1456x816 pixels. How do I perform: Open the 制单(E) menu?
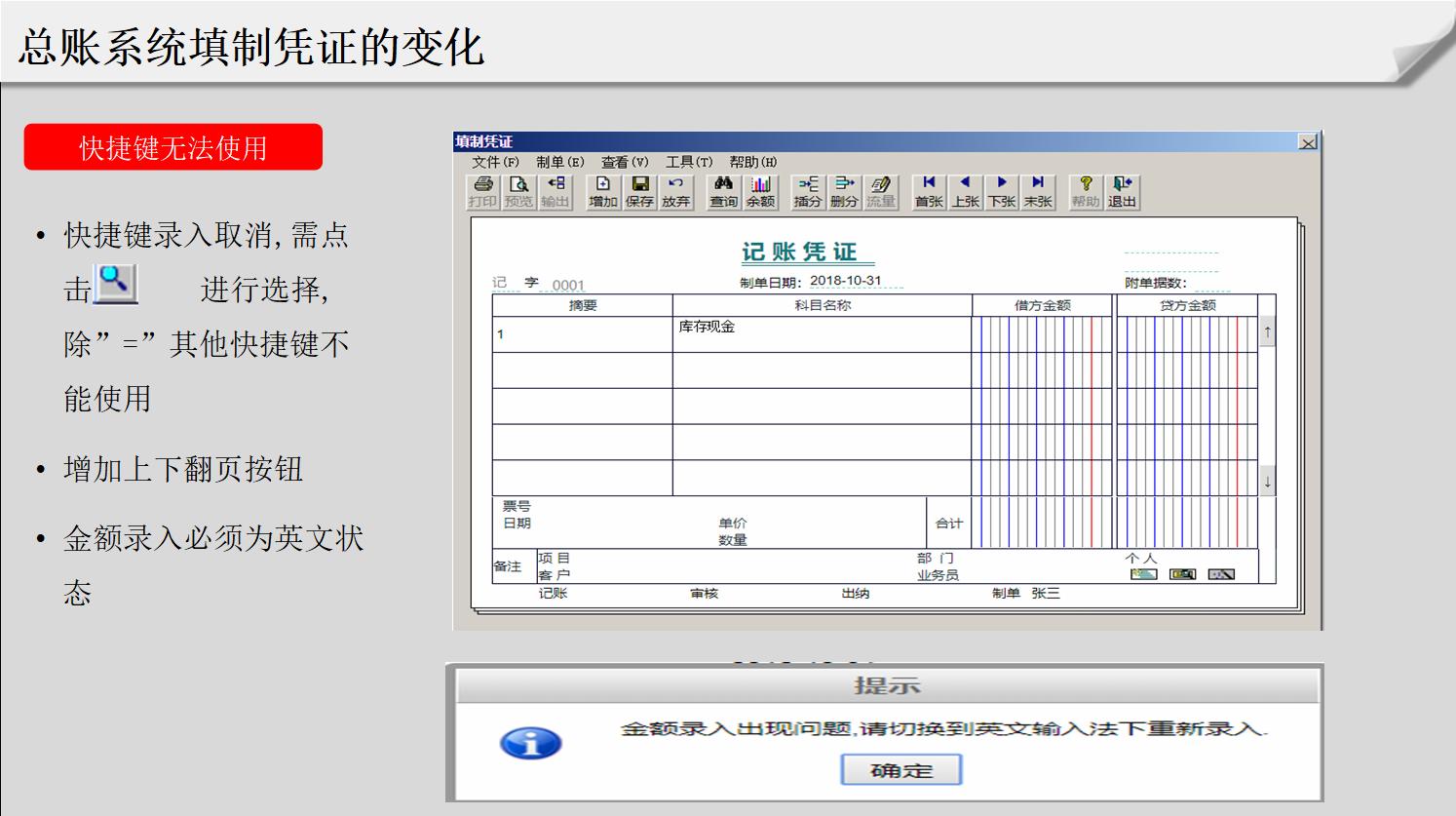tap(559, 162)
